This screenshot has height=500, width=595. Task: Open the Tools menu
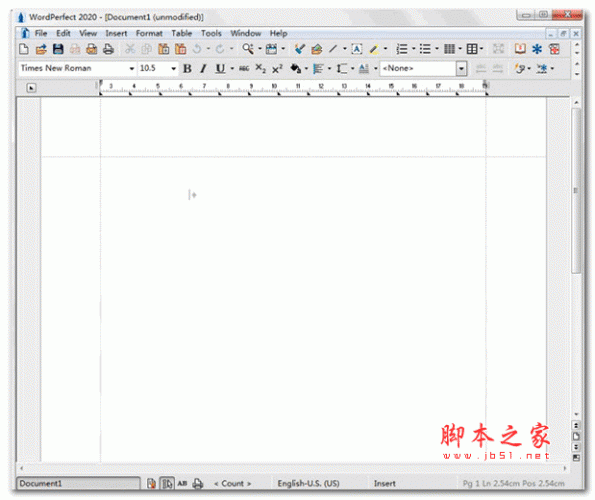pyautogui.click(x=211, y=33)
